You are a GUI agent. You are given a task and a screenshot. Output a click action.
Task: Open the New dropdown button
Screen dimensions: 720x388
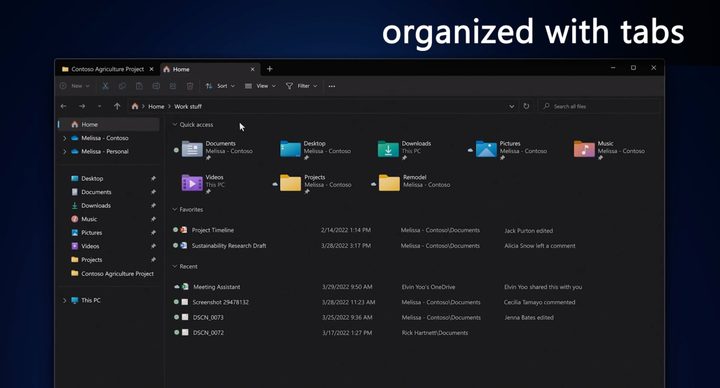click(x=75, y=86)
